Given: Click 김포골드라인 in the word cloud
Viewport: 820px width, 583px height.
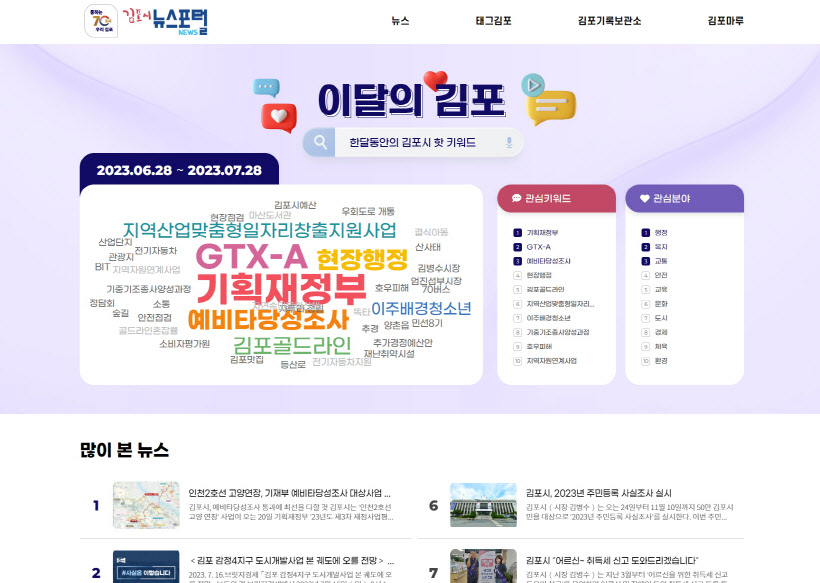Looking at the screenshot, I should 291,346.
